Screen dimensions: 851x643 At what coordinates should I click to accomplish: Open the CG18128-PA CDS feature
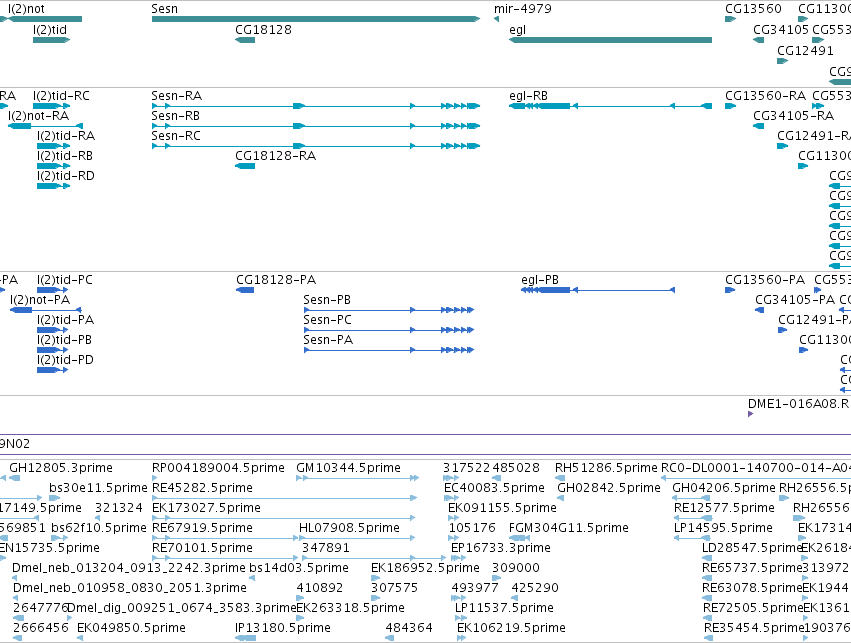pos(245,290)
